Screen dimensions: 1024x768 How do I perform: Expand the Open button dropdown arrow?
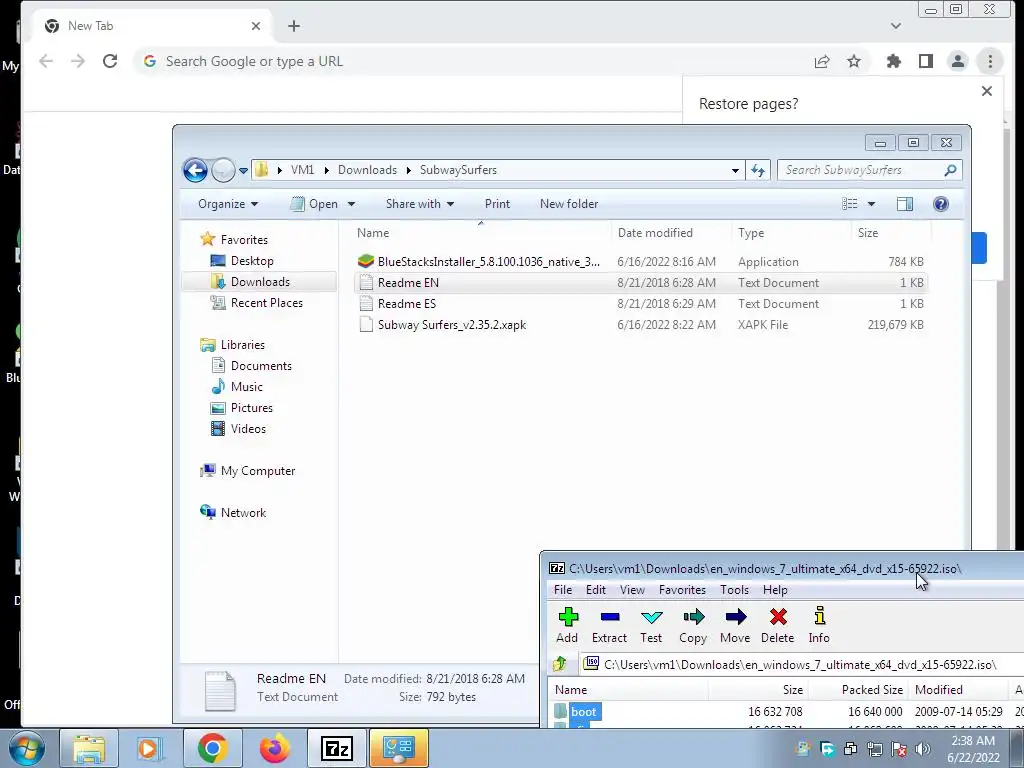[x=351, y=204]
